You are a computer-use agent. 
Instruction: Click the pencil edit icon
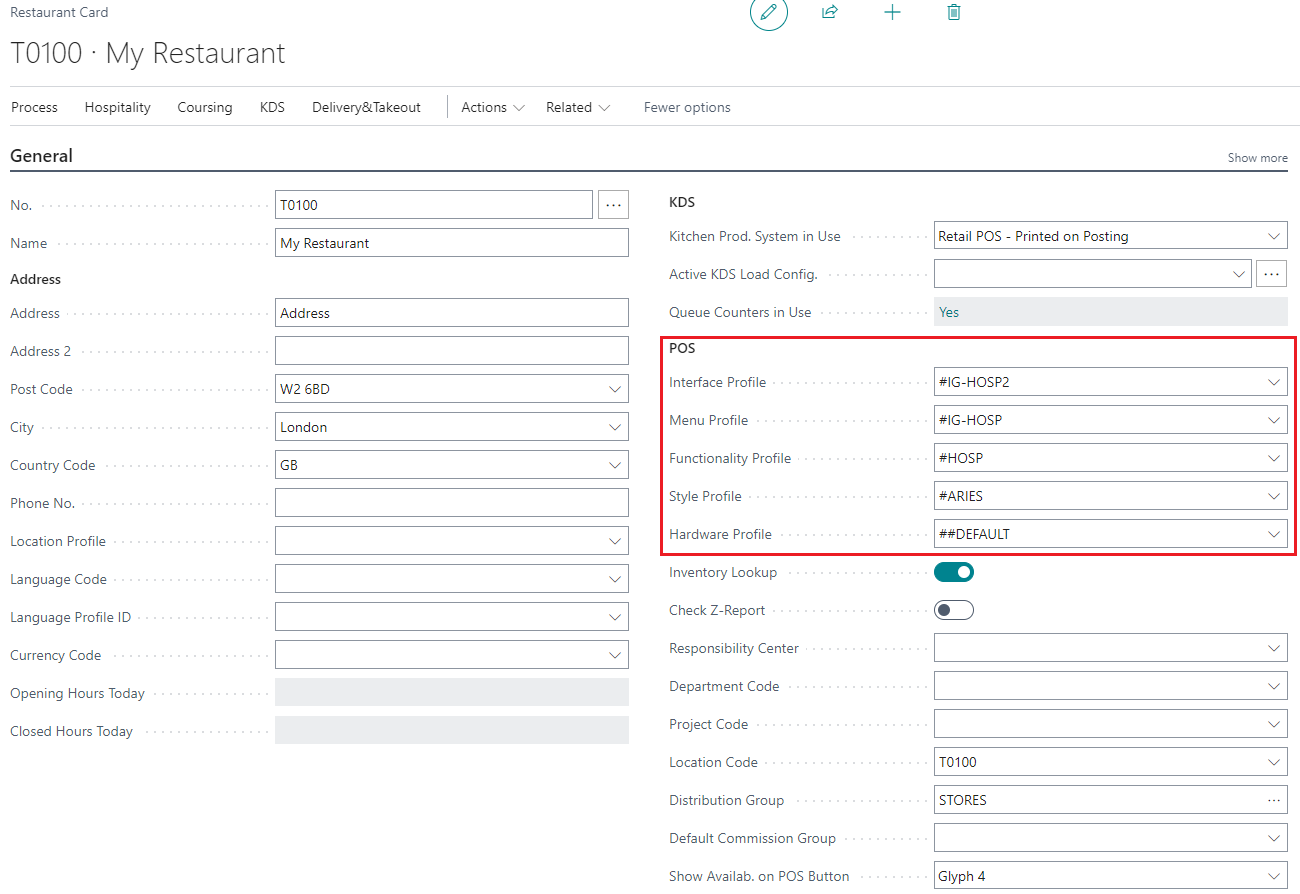click(x=768, y=13)
